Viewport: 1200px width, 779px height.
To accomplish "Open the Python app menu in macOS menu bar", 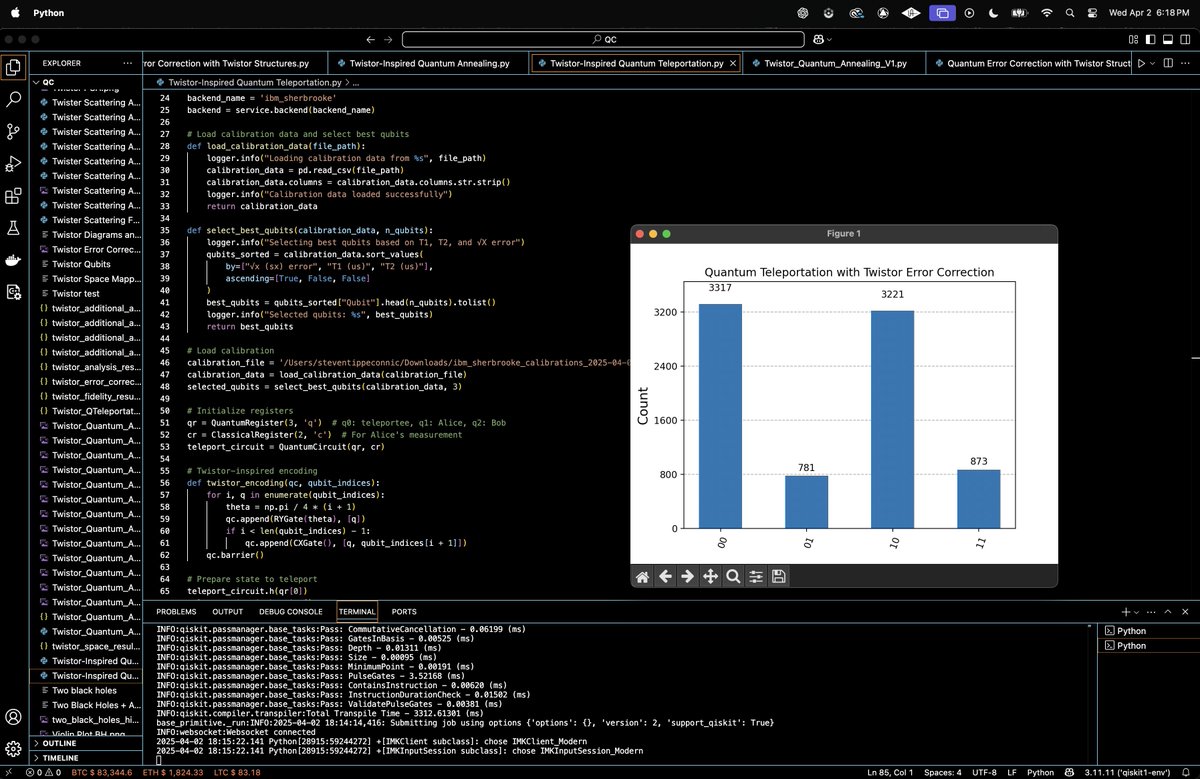I will click(48, 13).
